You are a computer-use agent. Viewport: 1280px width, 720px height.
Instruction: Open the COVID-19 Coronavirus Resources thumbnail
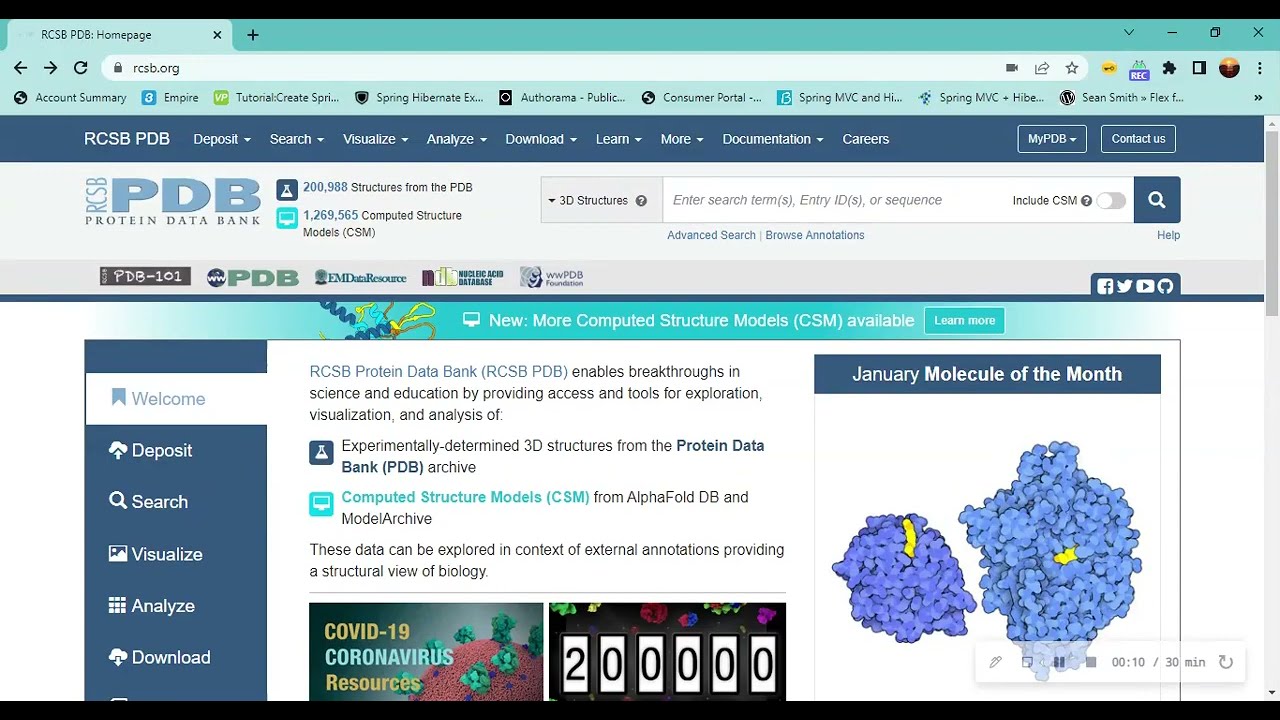click(426, 651)
